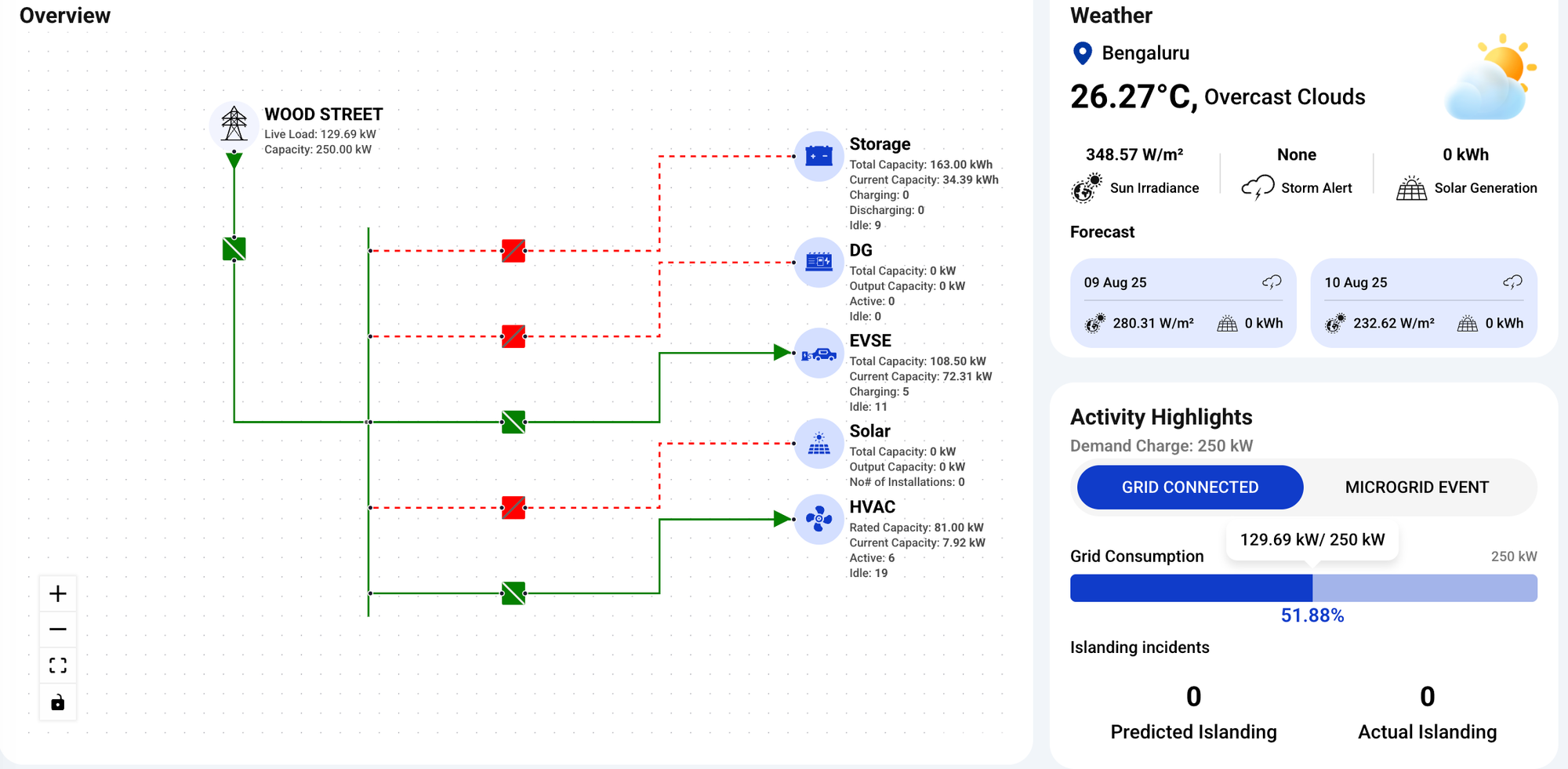Open the DG generator node icon
Viewport: 1568px width, 769px height.
pyautogui.click(x=818, y=262)
